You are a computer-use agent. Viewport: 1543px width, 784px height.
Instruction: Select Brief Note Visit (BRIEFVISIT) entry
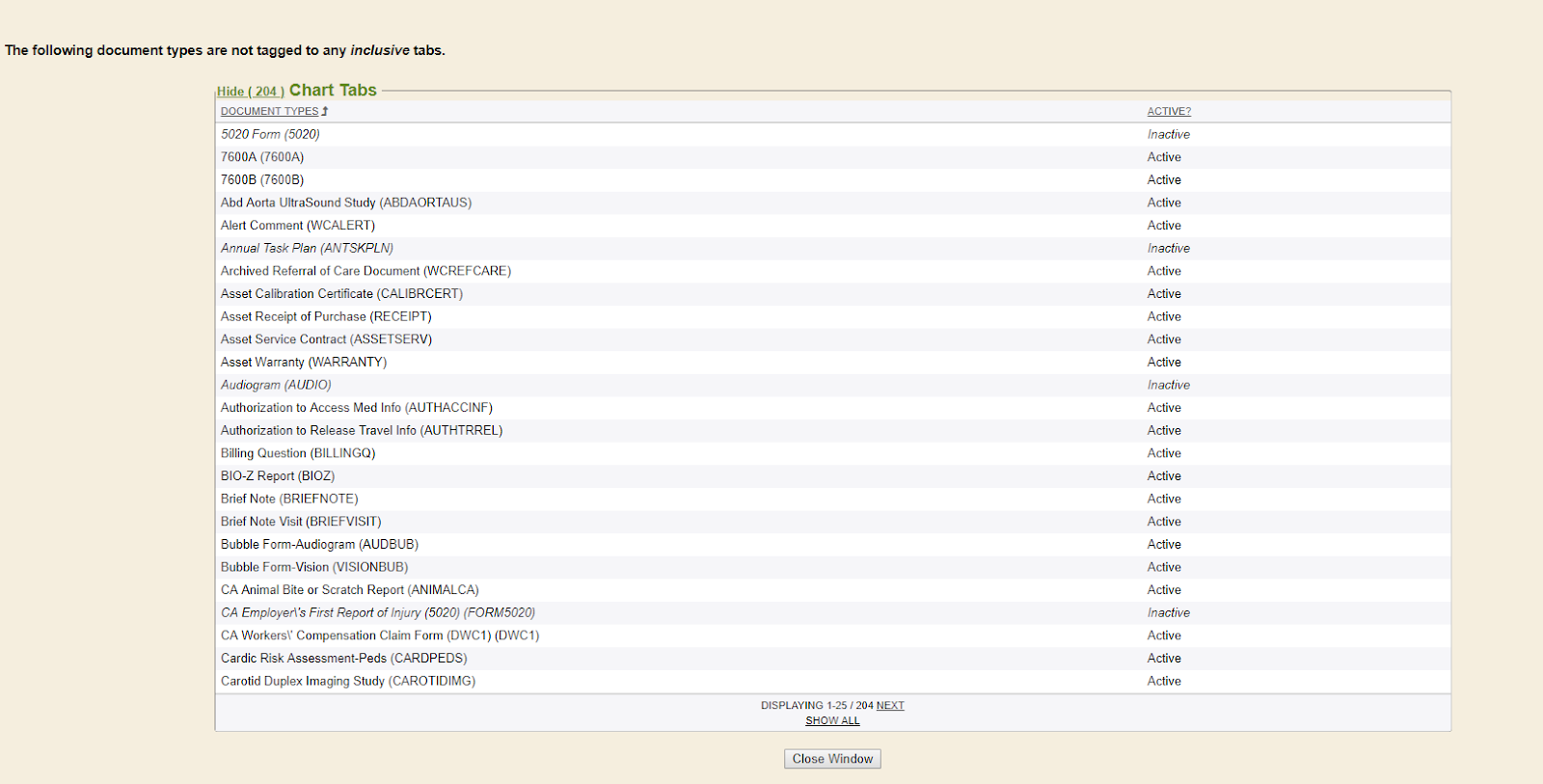click(301, 522)
